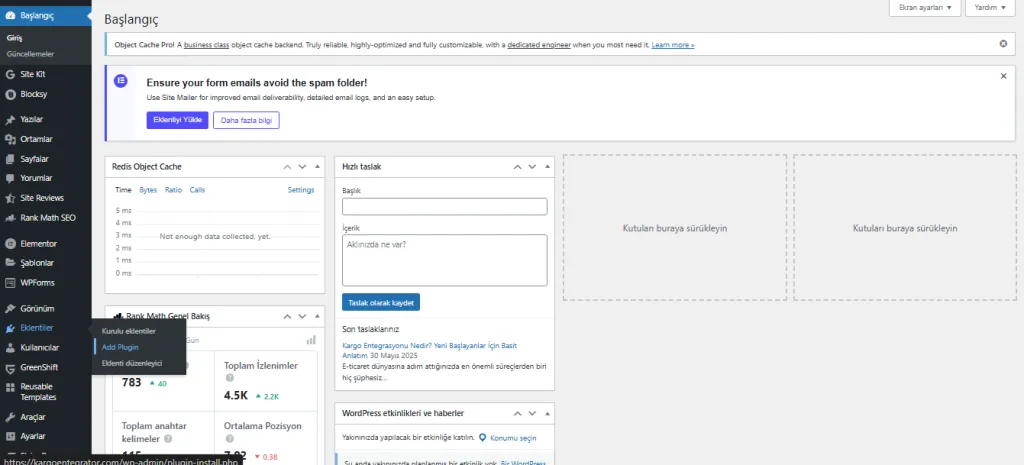This screenshot has width=1024, height=465.
Task: Click help icon beside Toplam anahtar kelimeler
Action: [168, 439]
